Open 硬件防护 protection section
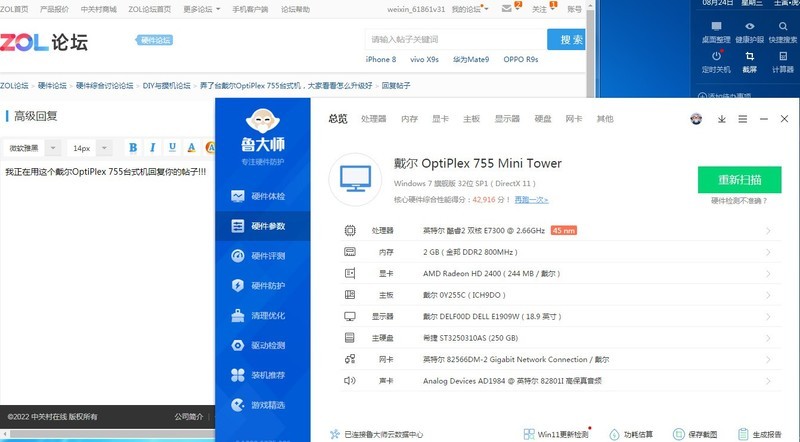Screen dimensions: 800x442 (x=262, y=285)
